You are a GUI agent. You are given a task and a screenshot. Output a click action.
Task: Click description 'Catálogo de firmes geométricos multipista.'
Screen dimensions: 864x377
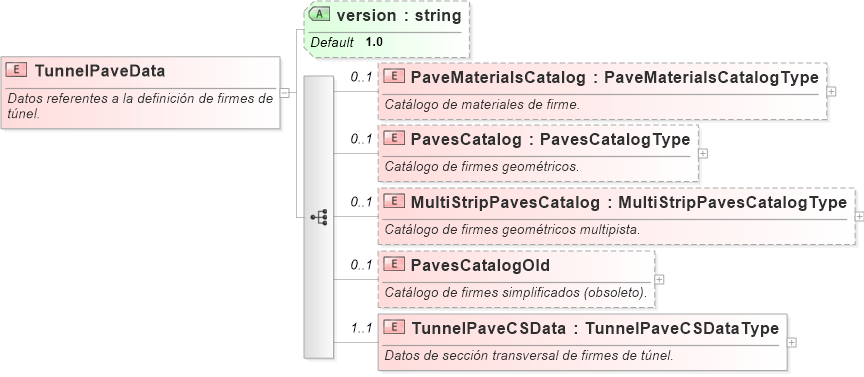512,229
